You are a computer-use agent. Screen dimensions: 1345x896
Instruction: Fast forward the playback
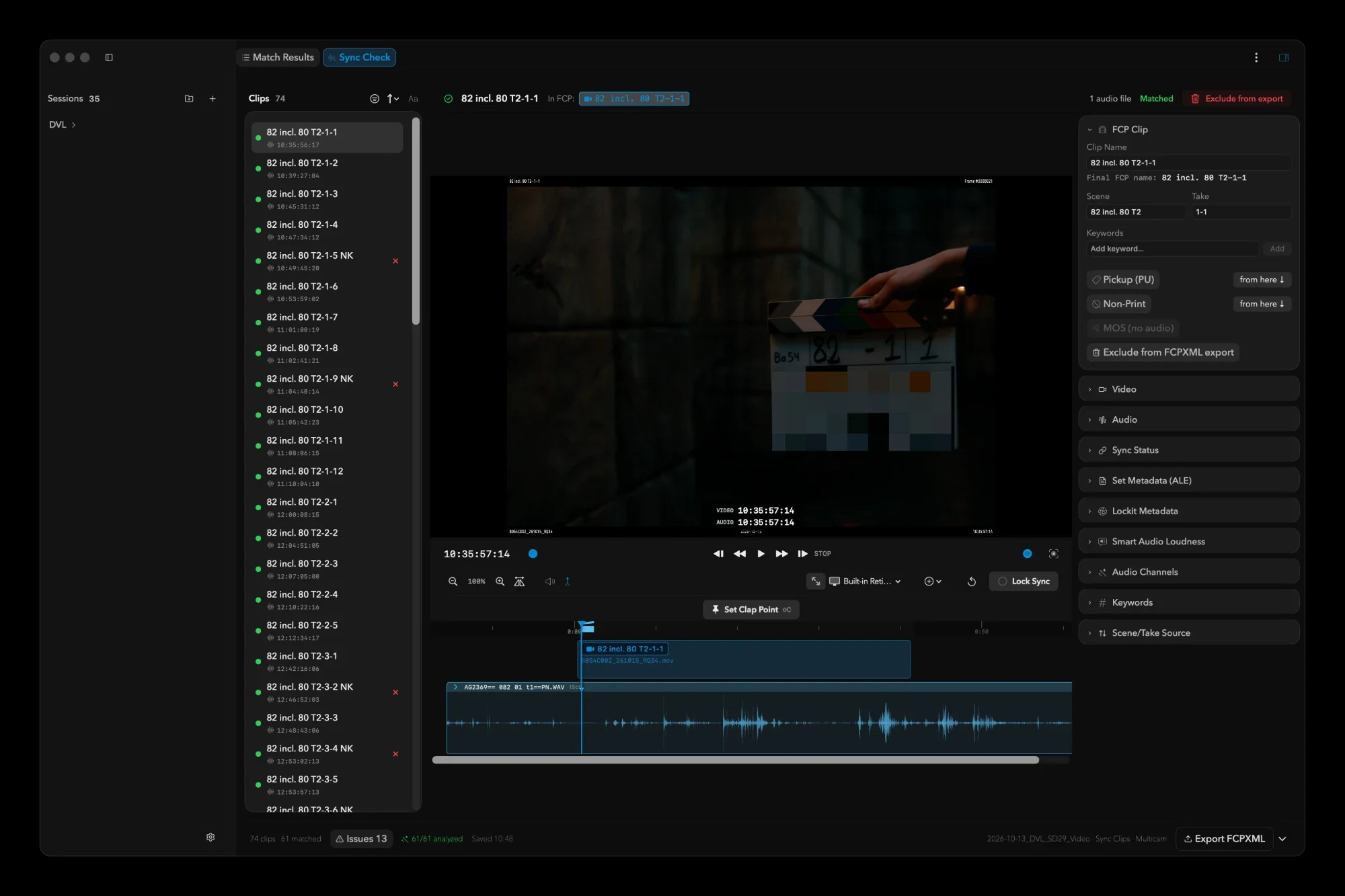[x=781, y=554]
